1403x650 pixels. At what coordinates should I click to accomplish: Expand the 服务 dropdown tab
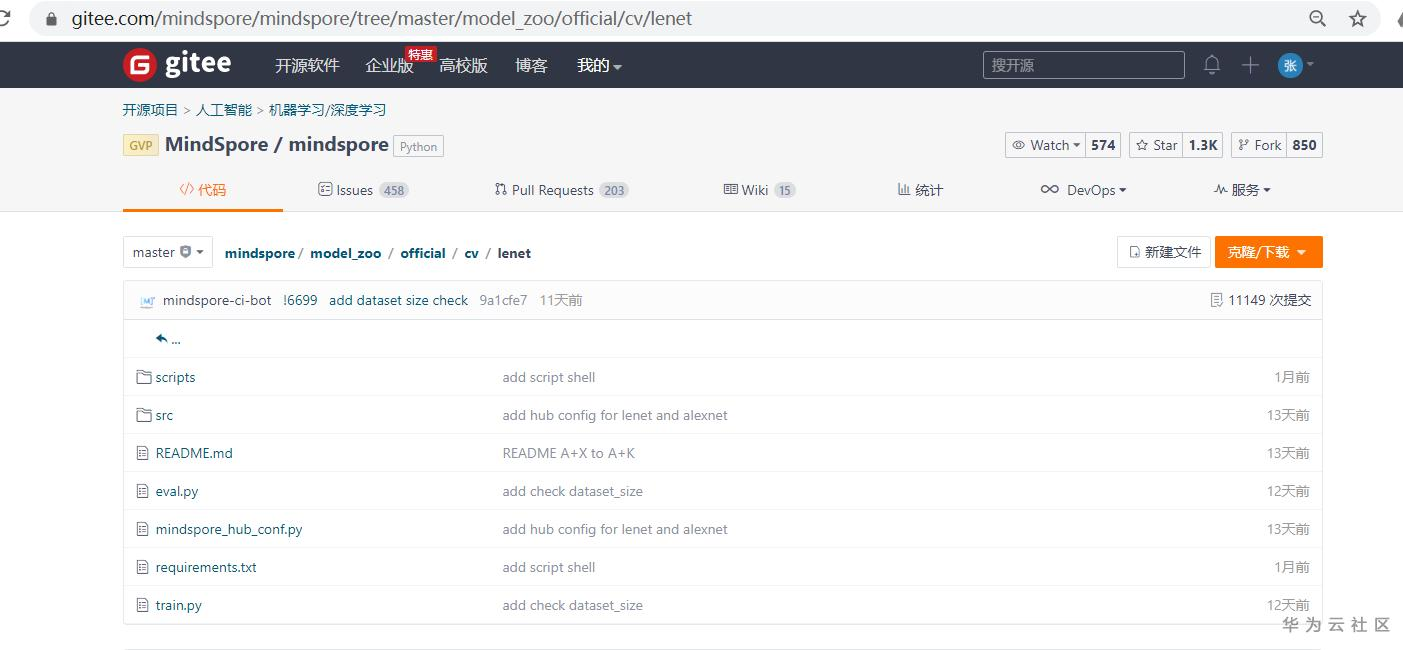pos(1242,190)
